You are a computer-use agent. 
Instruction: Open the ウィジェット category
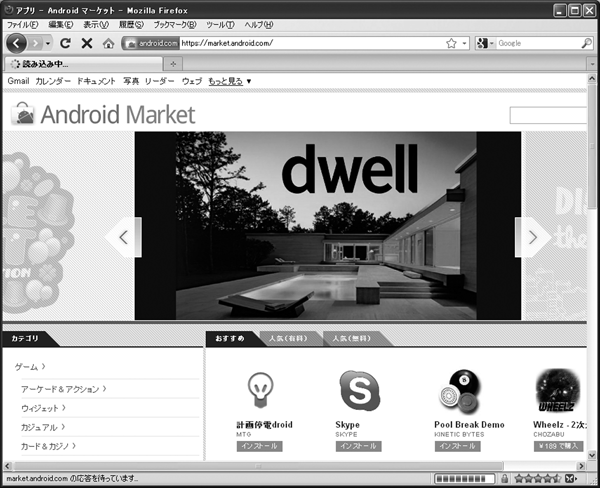click(43, 408)
